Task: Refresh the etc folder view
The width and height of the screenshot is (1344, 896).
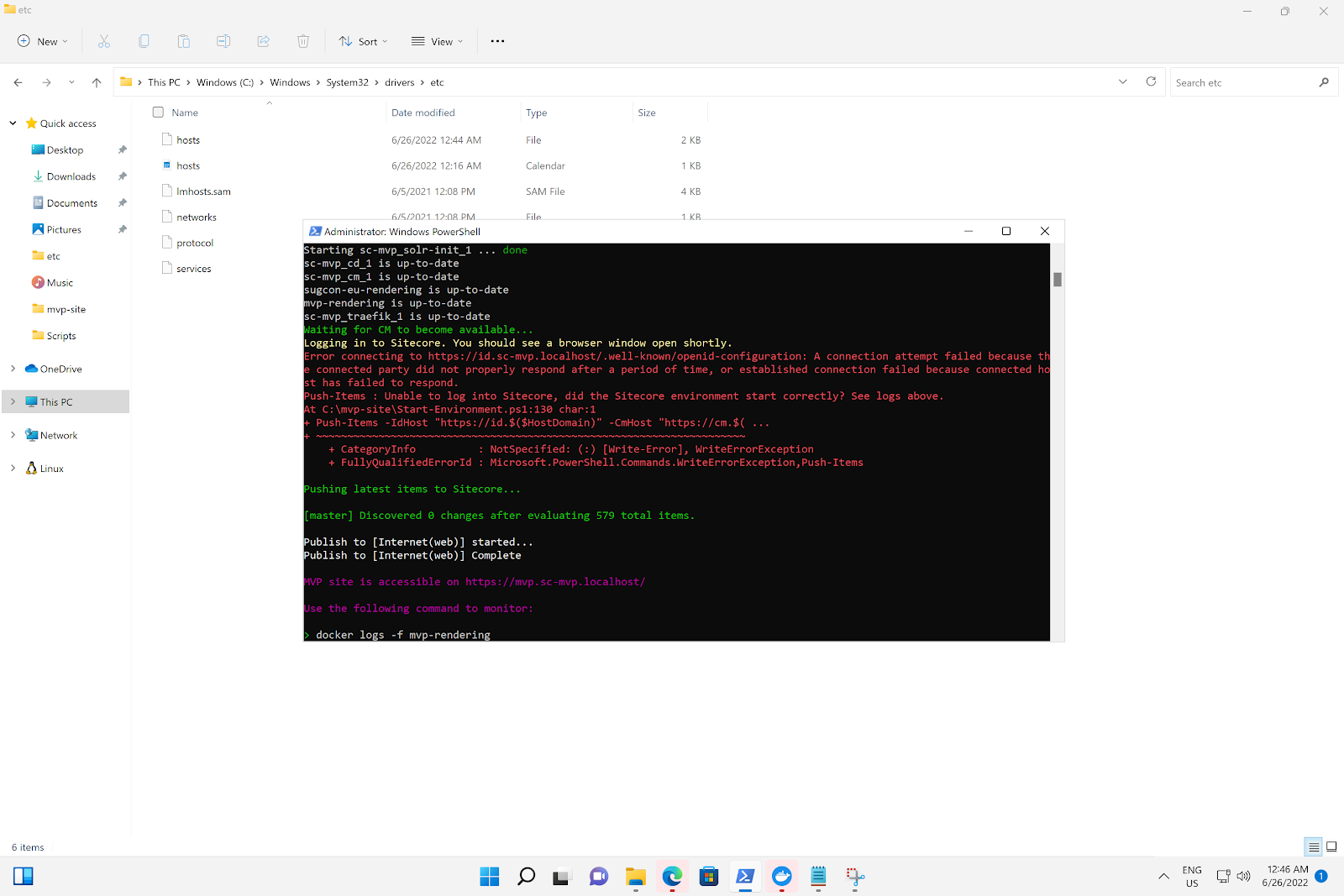Action: (1151, 81)
